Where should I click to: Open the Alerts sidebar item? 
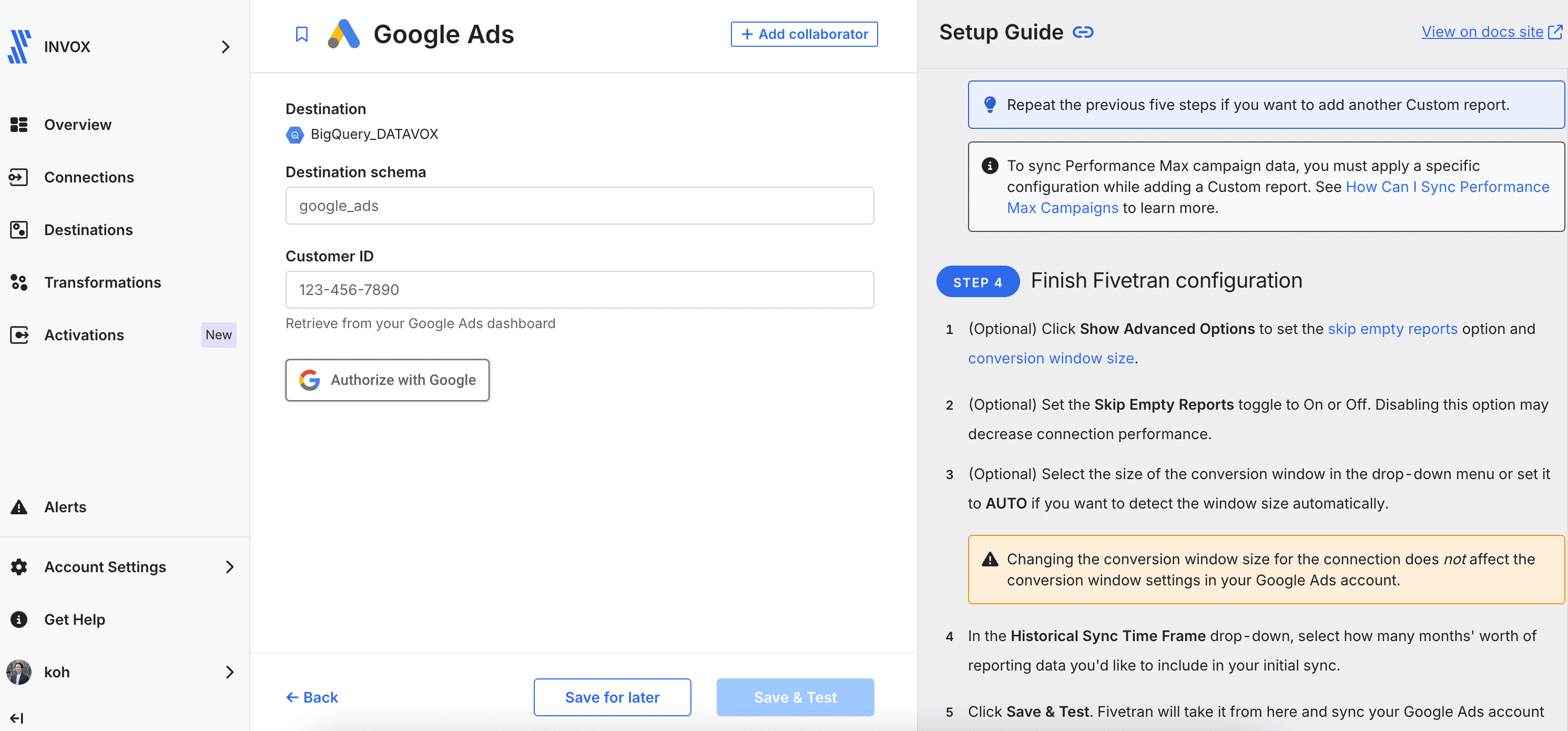point(65,507)
